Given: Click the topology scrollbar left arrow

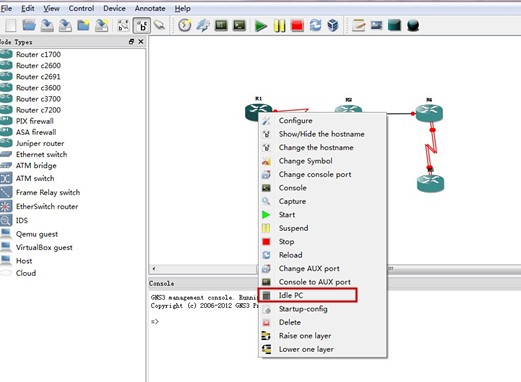Looking at the screenshot, I should click(154, 268).
